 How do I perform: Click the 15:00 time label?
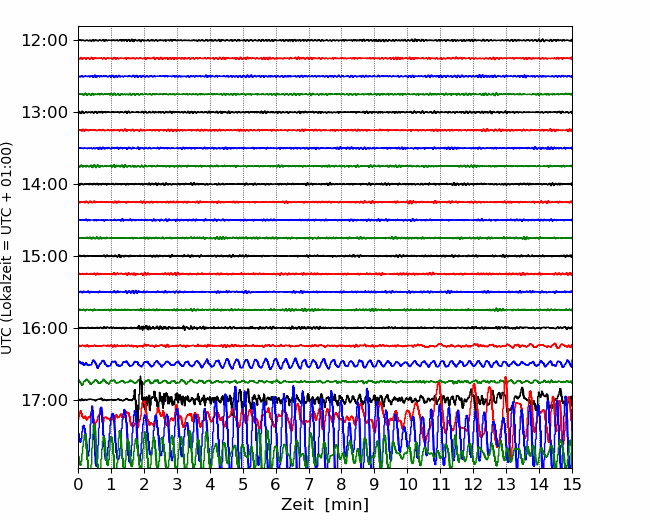coord(44,256)
